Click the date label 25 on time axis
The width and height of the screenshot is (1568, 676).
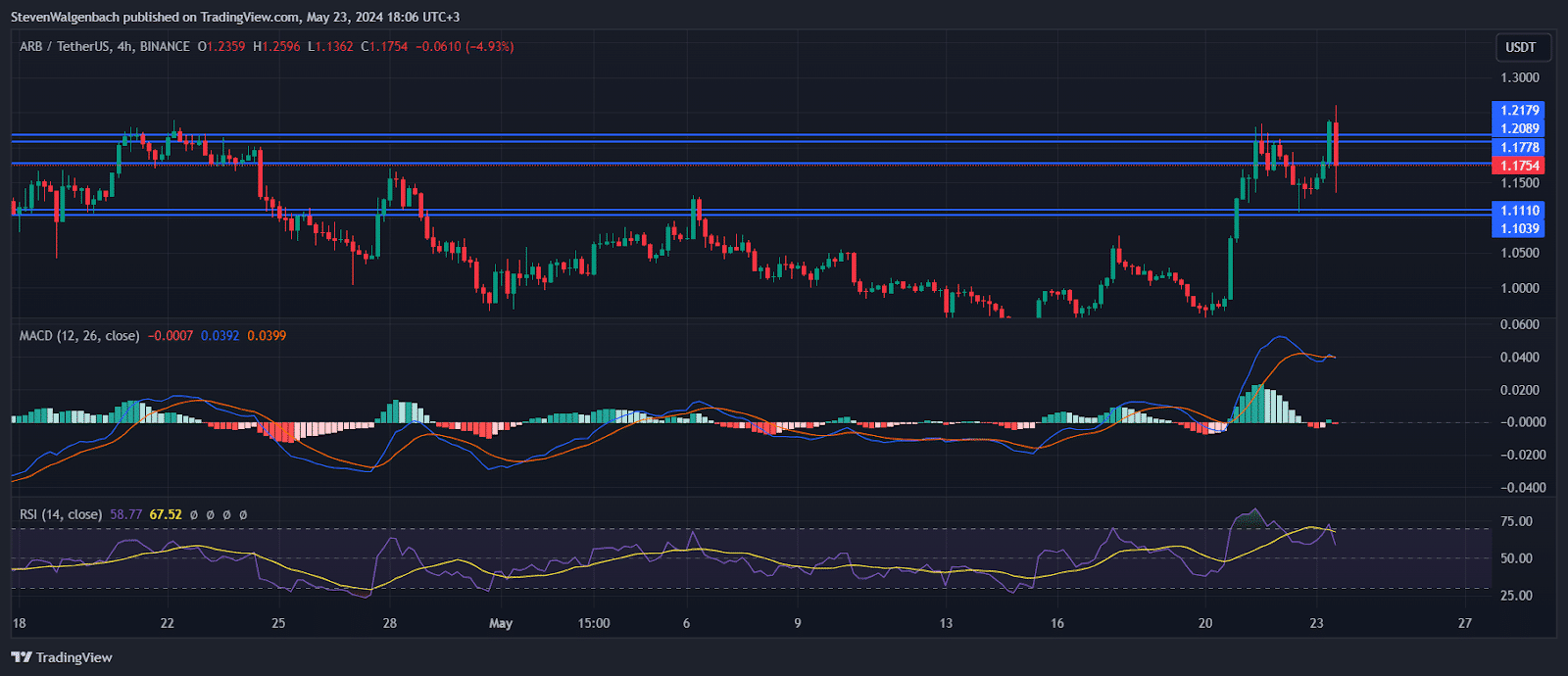click(278, 623)
